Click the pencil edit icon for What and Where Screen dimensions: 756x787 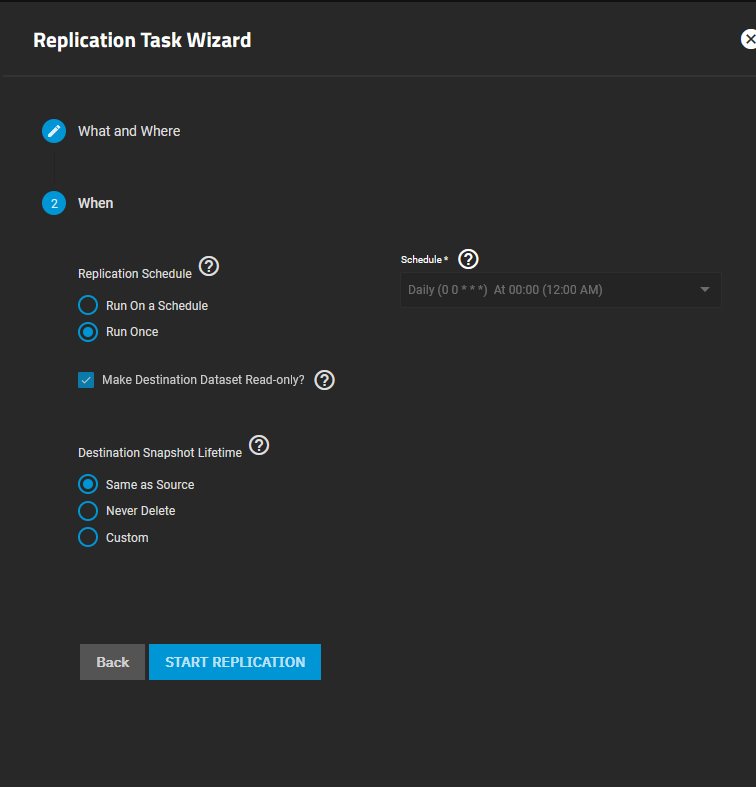[x=54, y=131]
